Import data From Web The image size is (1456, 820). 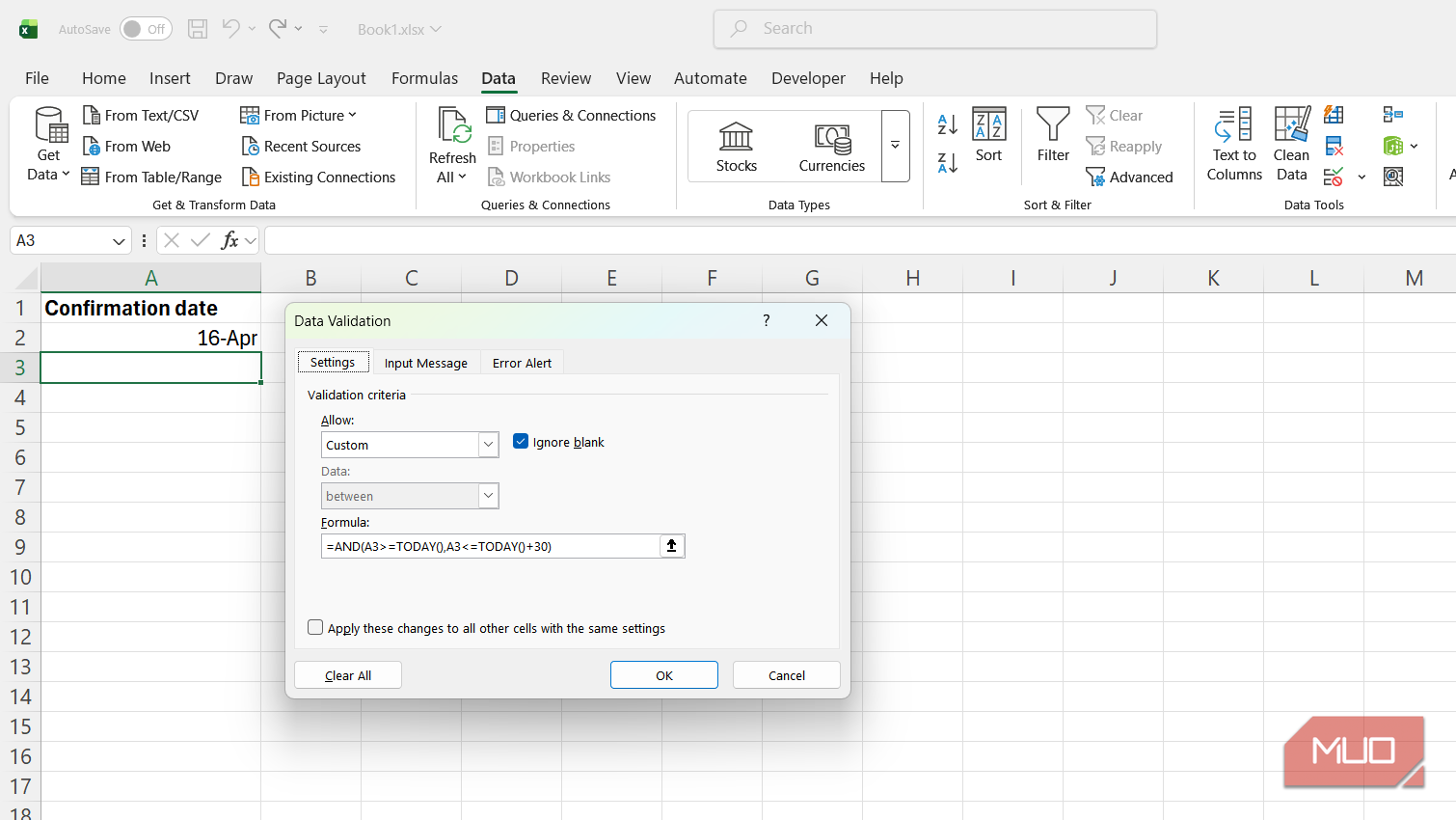[x=126, y=147]
